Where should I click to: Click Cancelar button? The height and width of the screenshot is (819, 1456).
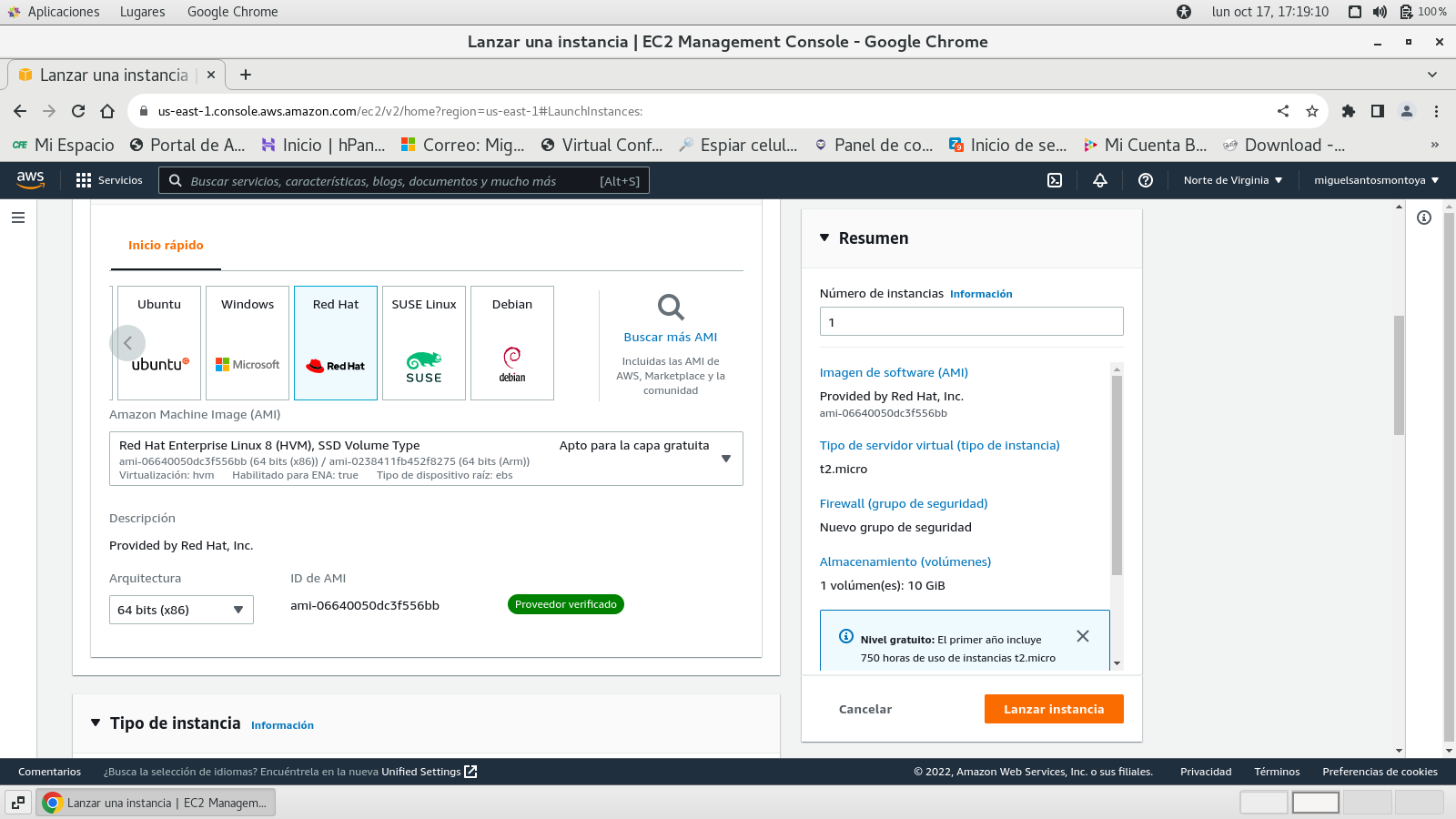(x=865, y=709)
